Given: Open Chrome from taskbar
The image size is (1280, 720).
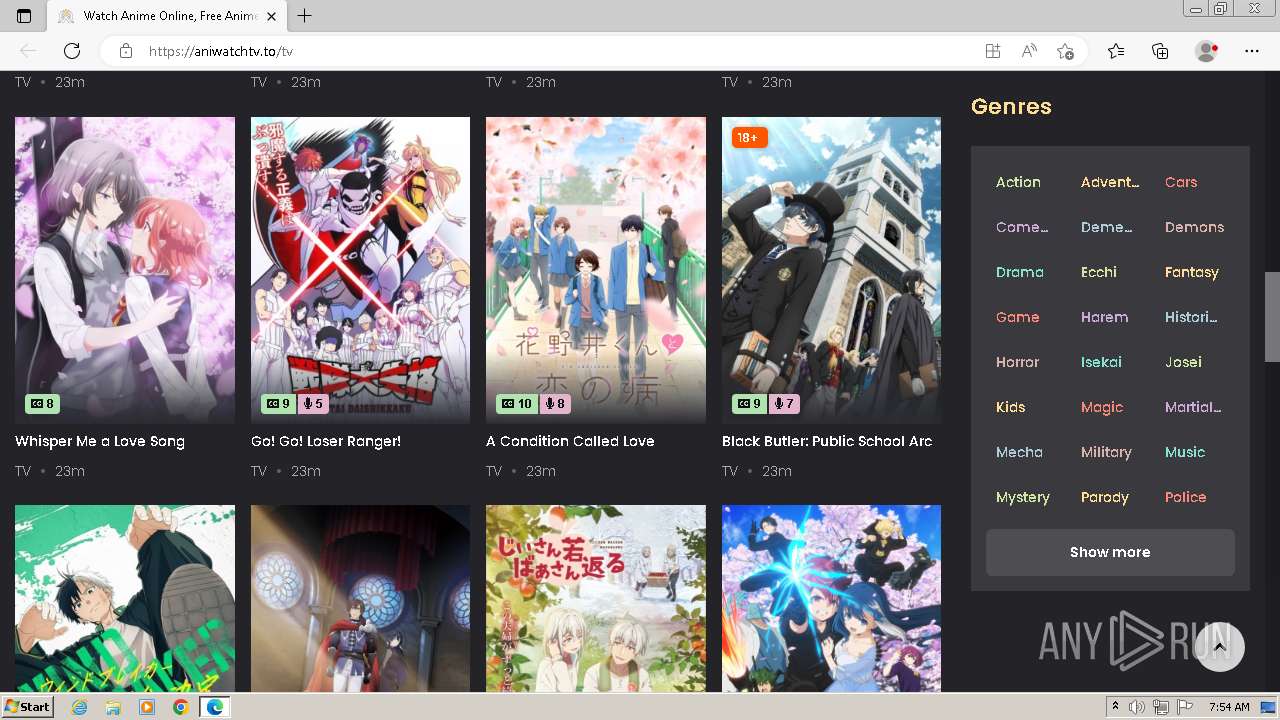Looking at the screenshot, I should 180,707.
